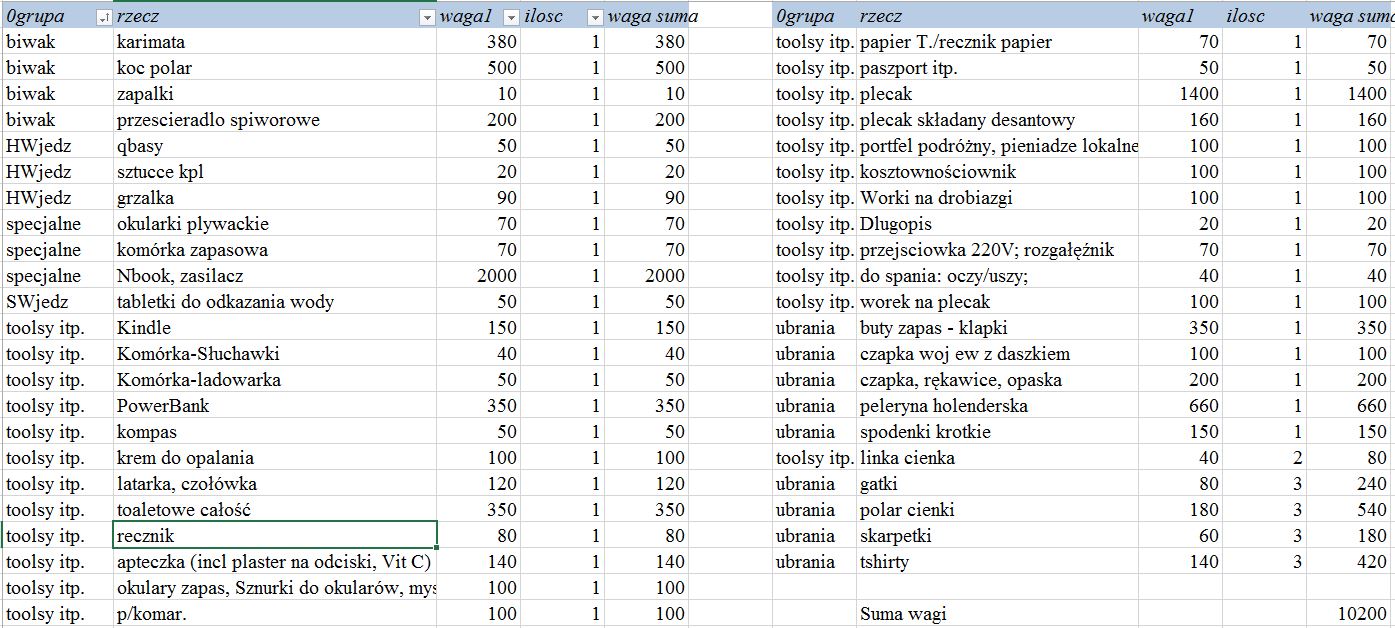
Task: Select the 'zapalki' cell
Action: point(275,94)
